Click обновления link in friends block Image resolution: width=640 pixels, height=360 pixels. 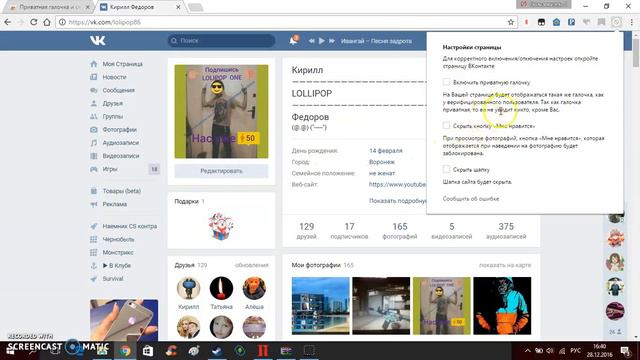pyautogui.click(x=251, y=265)
